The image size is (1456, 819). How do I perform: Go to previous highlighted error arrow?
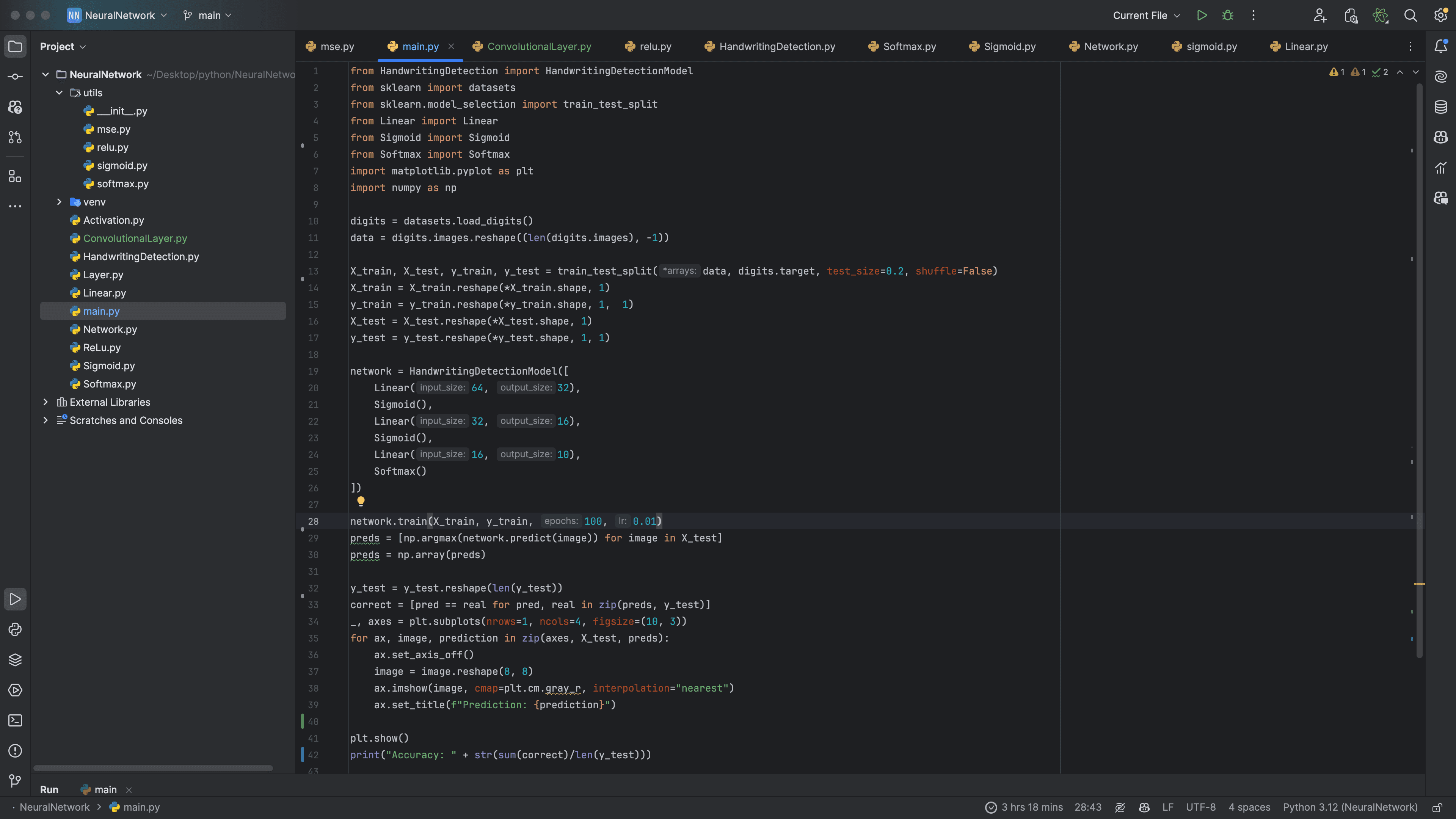tap(1400, 72)
